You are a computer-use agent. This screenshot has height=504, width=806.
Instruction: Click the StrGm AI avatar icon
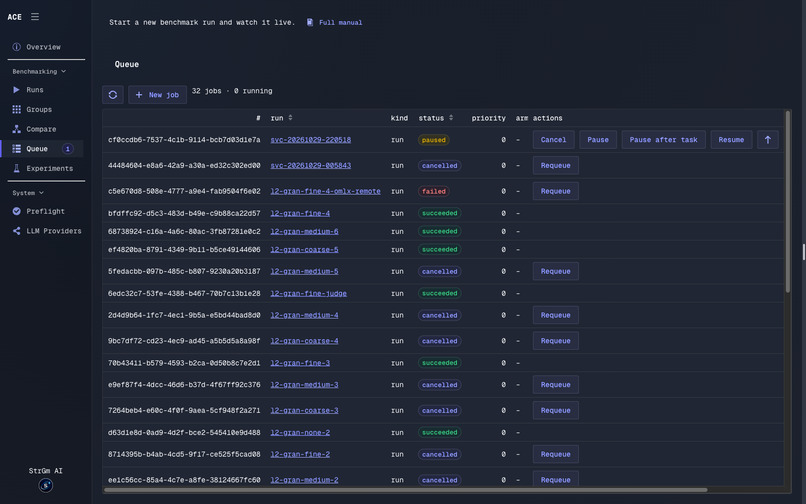[46, 485]
